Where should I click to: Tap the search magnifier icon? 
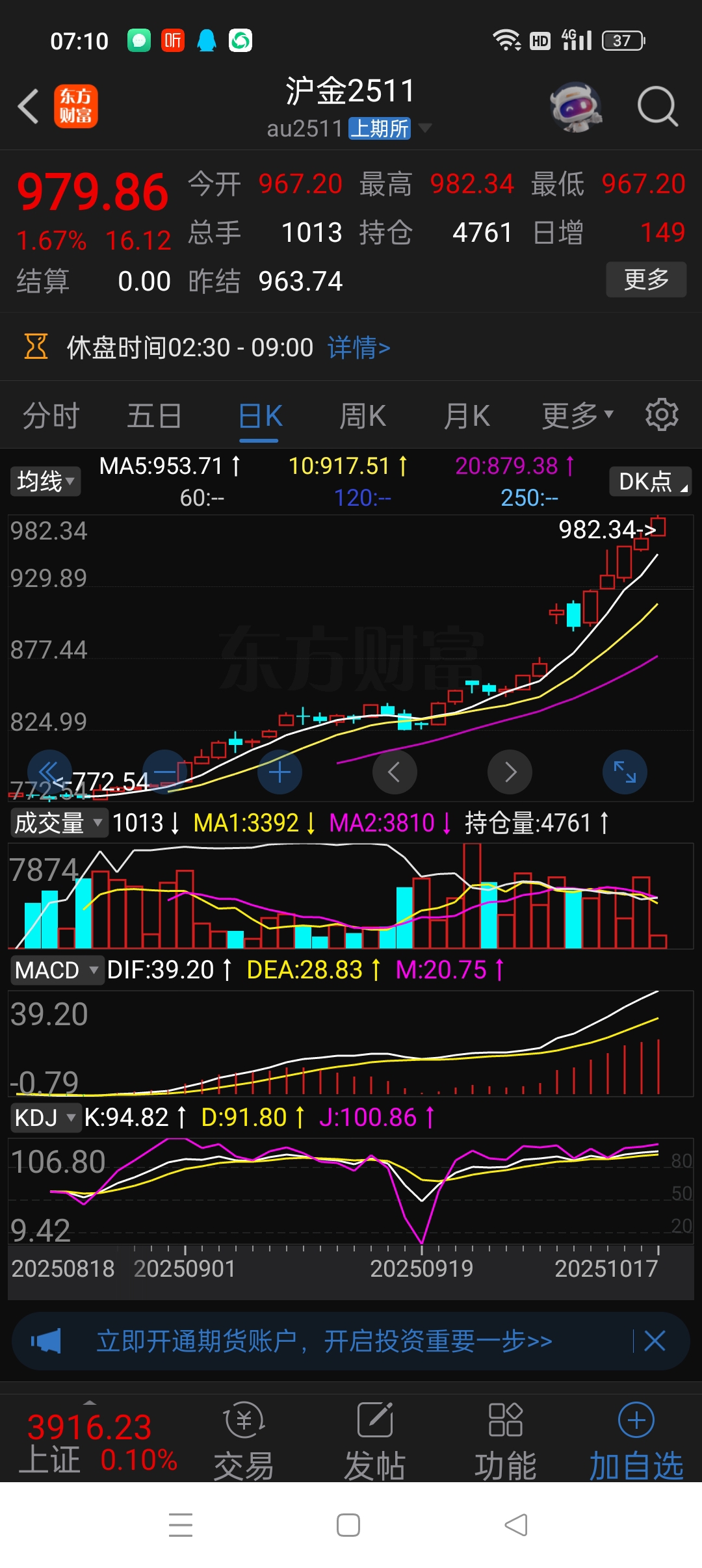point(658,107)
